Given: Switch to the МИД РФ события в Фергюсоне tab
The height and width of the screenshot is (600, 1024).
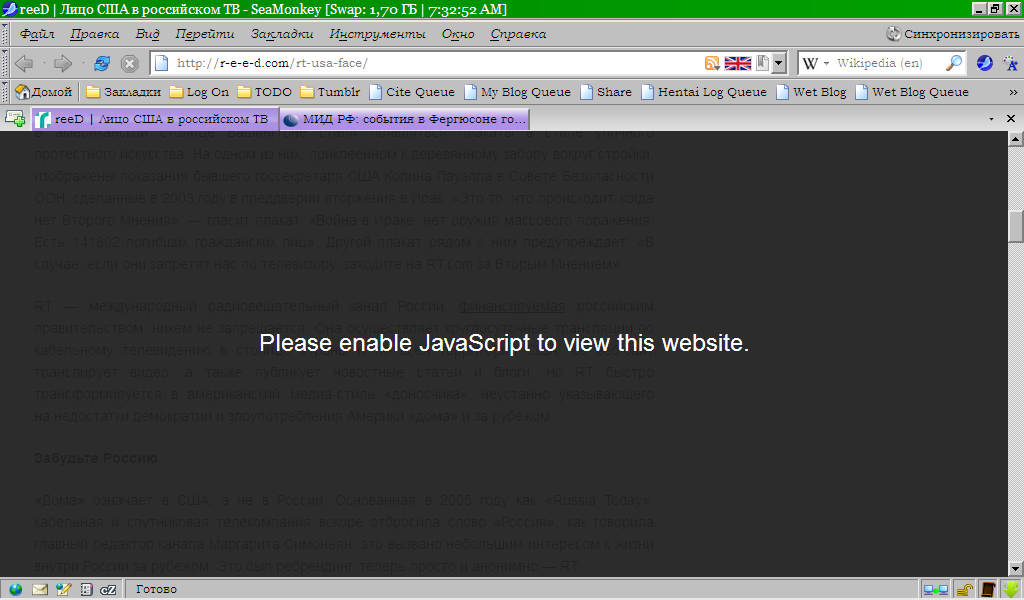Looking at the screenshot, I should (405, 119).
